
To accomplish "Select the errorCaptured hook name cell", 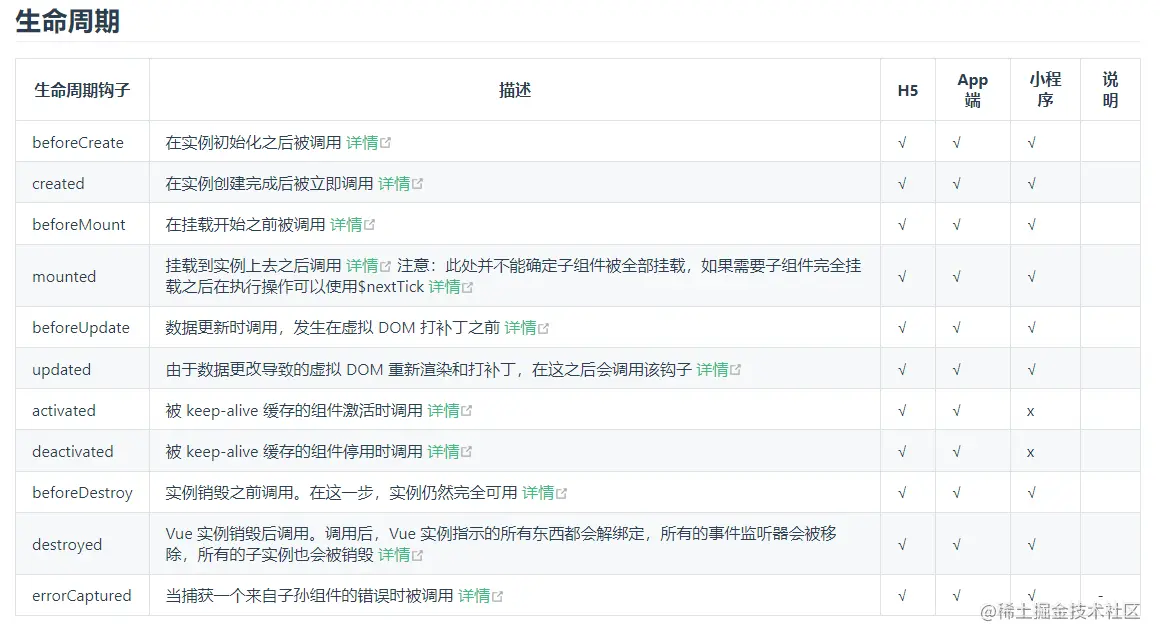I will pyautogui.click(x=81, y=596).
